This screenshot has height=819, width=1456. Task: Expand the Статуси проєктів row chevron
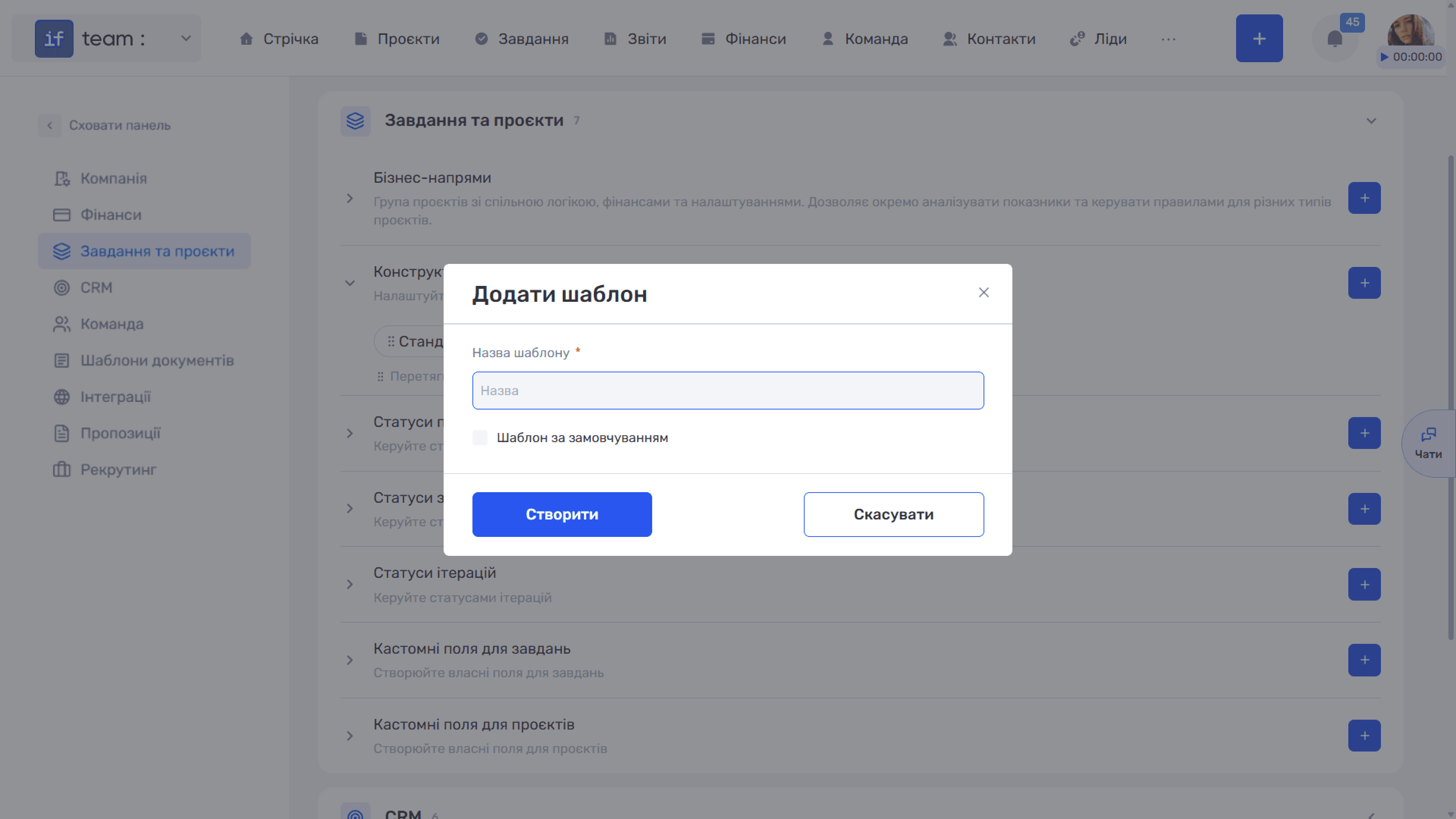click(x=350, y=433)
